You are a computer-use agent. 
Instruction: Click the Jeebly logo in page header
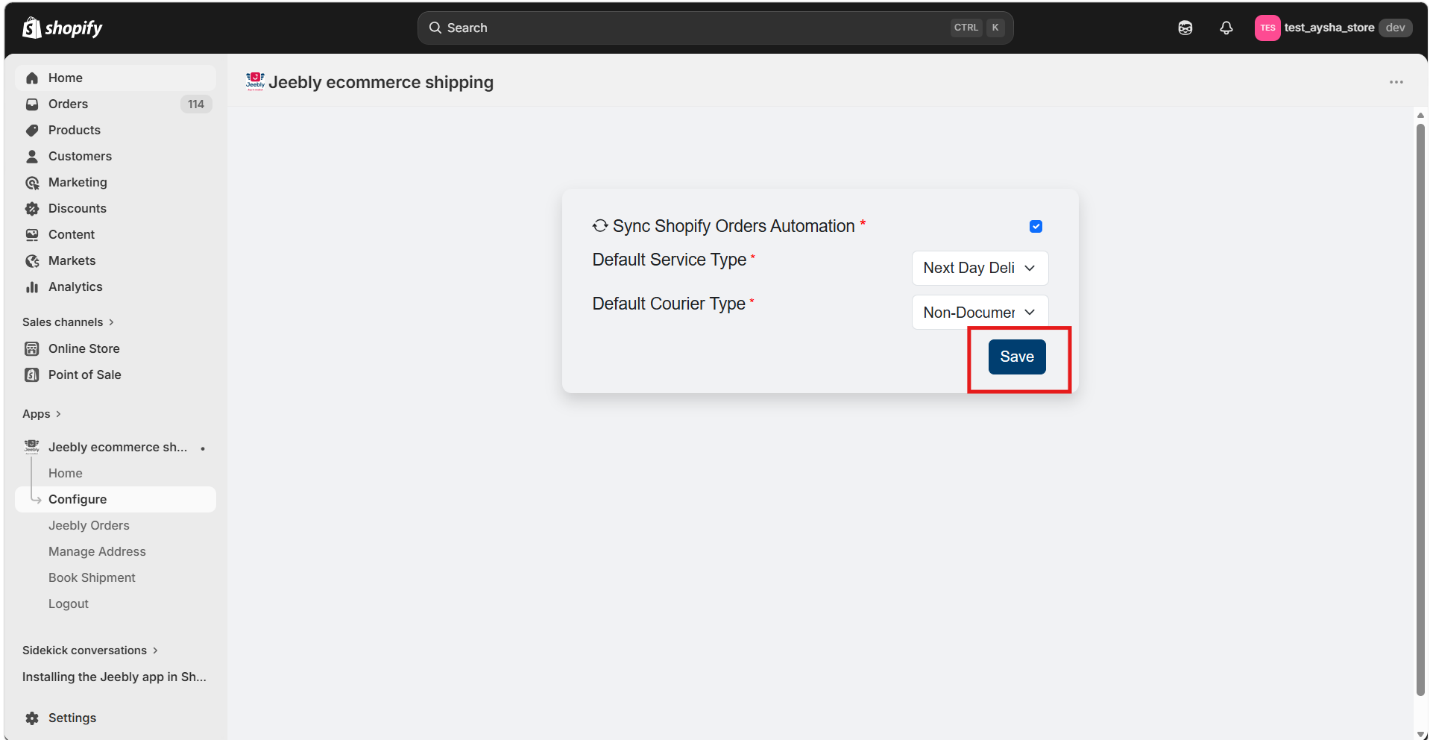click(255, 82)
